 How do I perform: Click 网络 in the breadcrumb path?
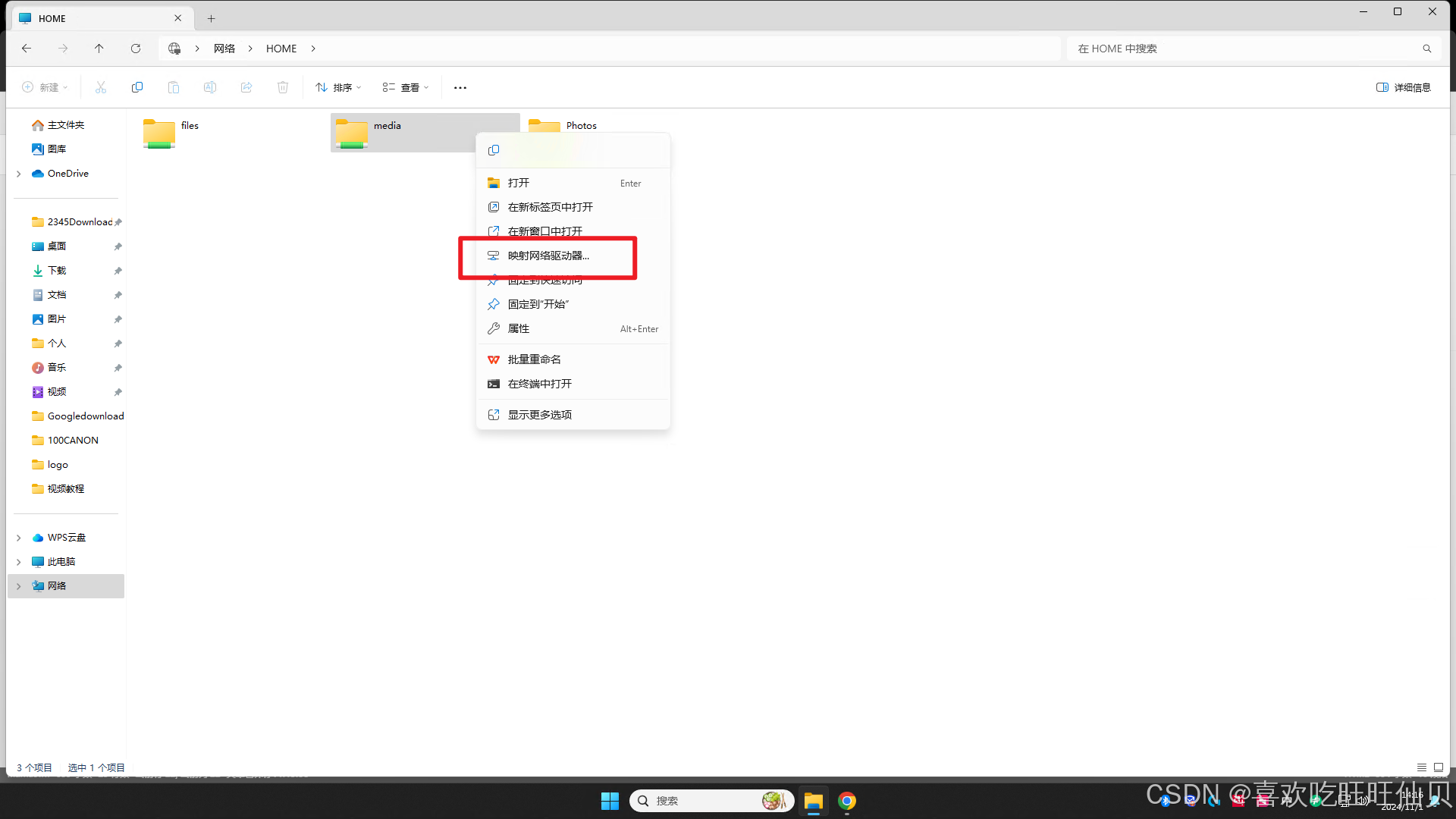click(x=224, y=49)
